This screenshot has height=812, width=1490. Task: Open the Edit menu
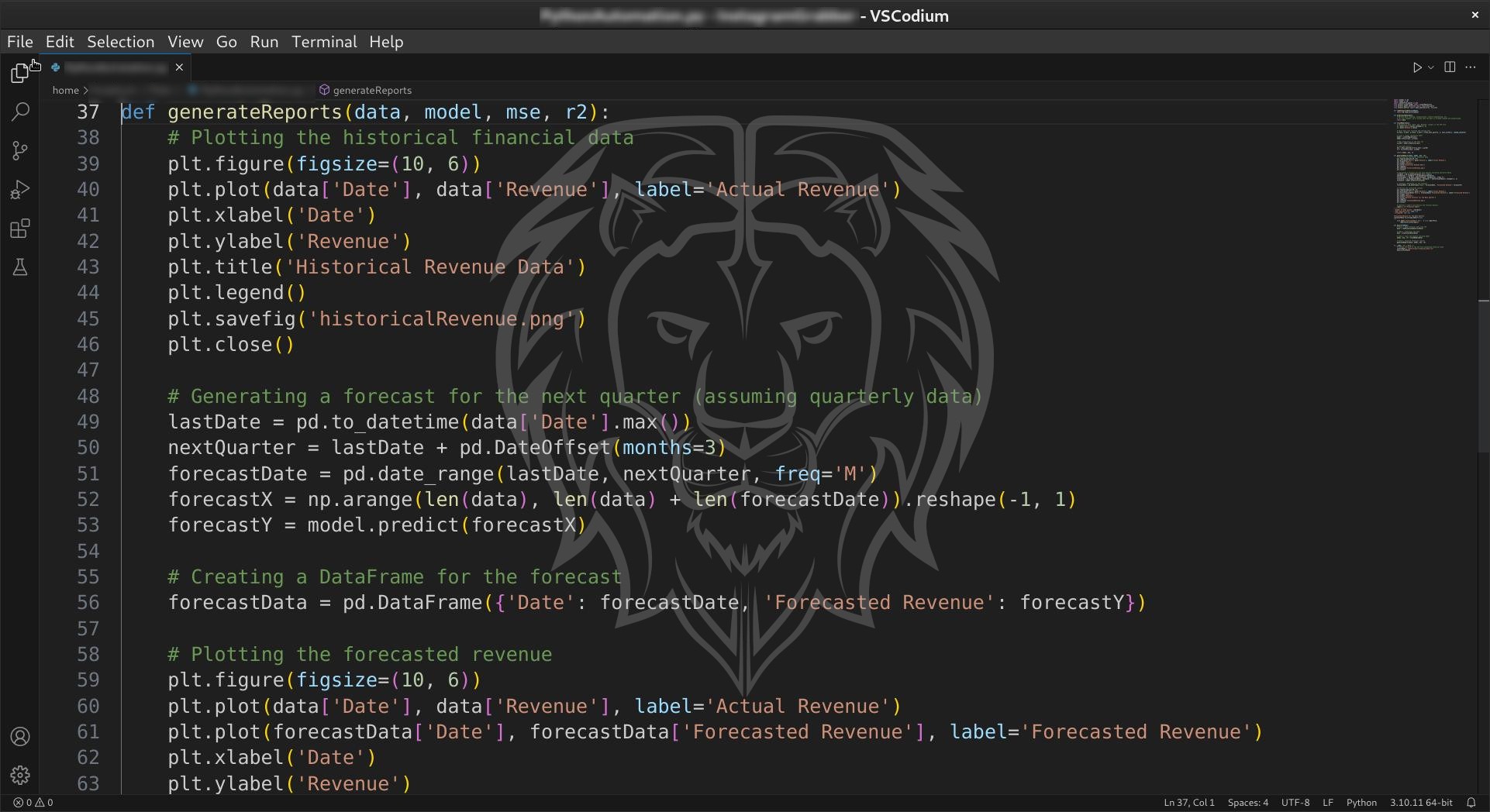[60, 42]
